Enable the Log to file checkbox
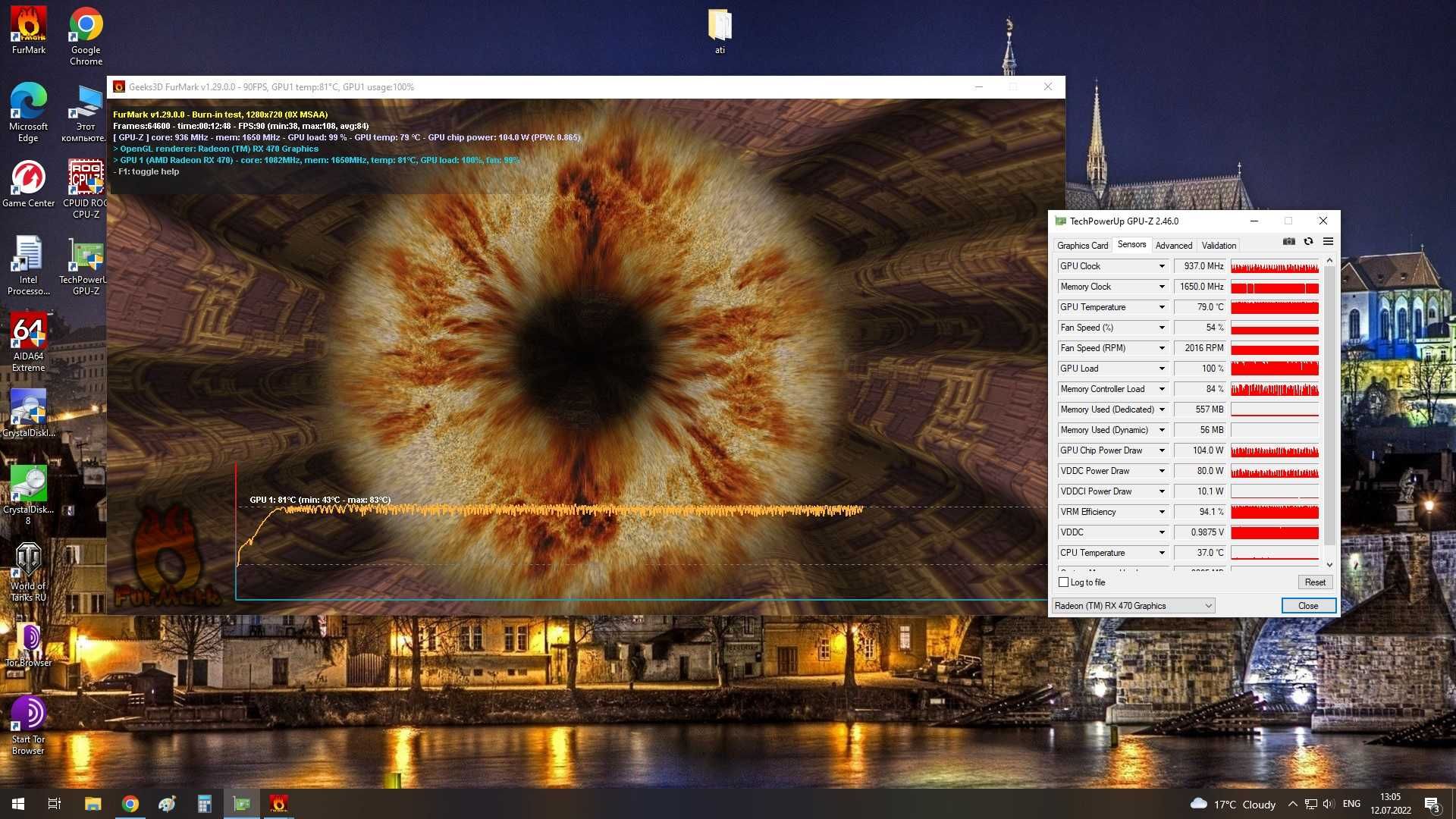The image size is (1456, 819). pyautogui.click(x=1063, y=582)
